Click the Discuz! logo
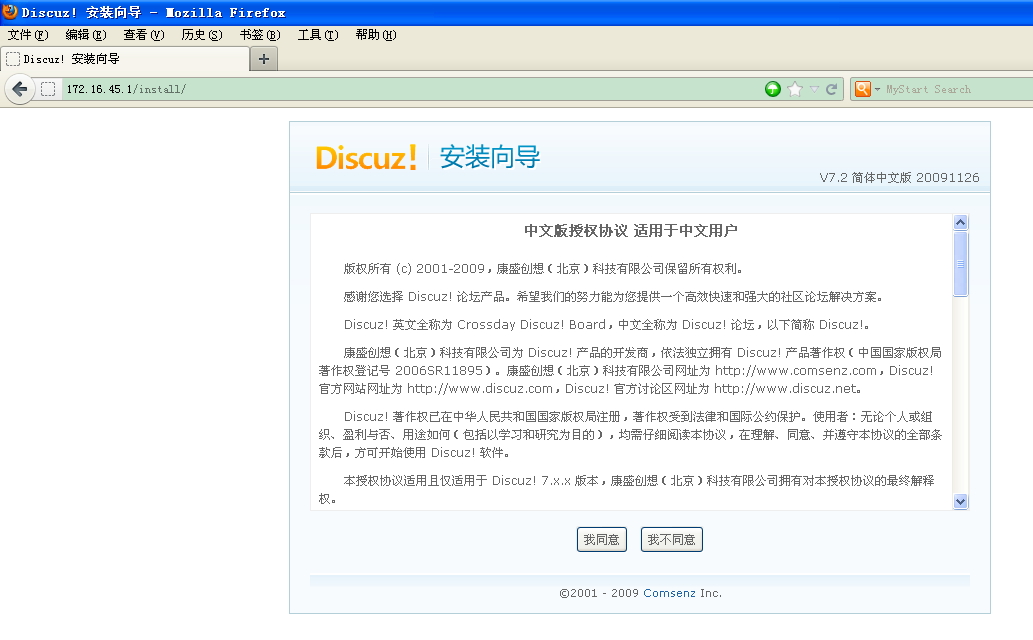Viewport: 1033px width, 640px height. [366, 158]
